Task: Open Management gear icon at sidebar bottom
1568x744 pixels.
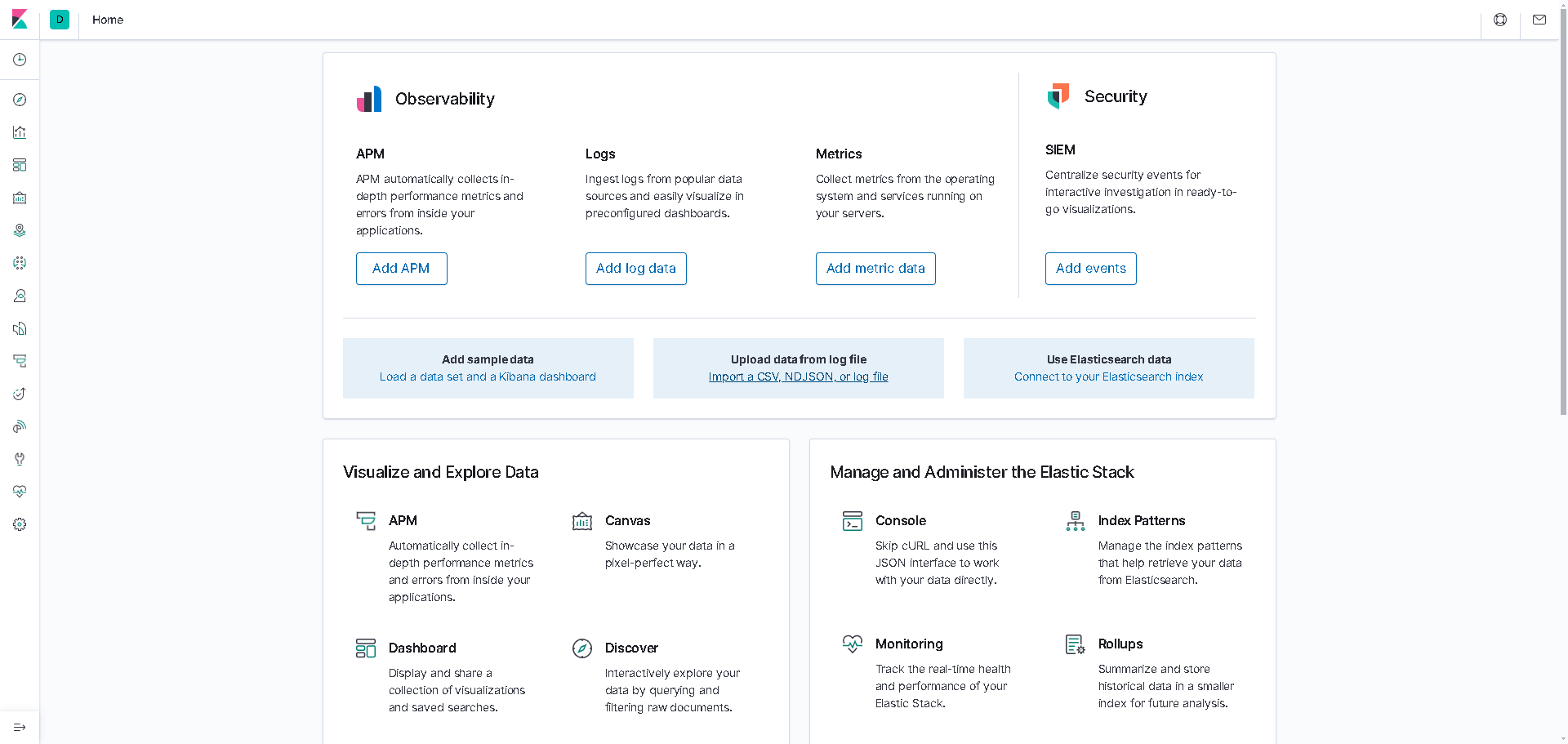Action: pos(20,524)
